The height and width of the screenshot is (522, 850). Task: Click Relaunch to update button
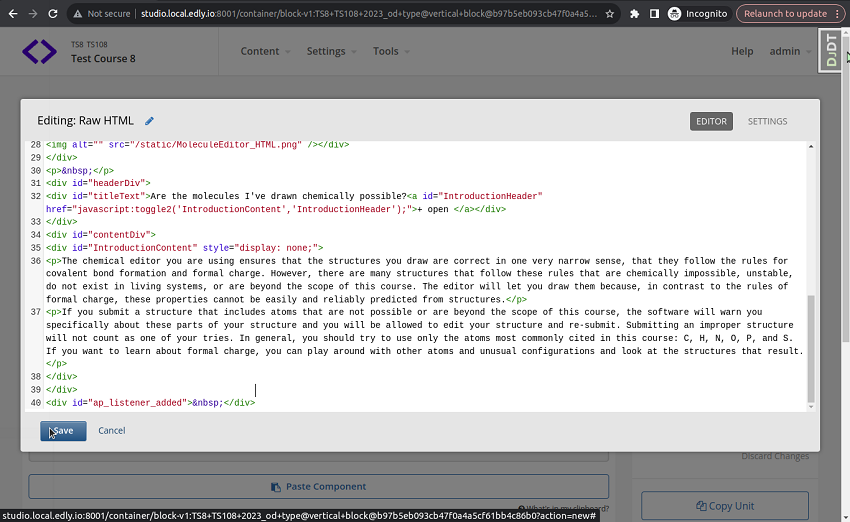tap(790, 14)
